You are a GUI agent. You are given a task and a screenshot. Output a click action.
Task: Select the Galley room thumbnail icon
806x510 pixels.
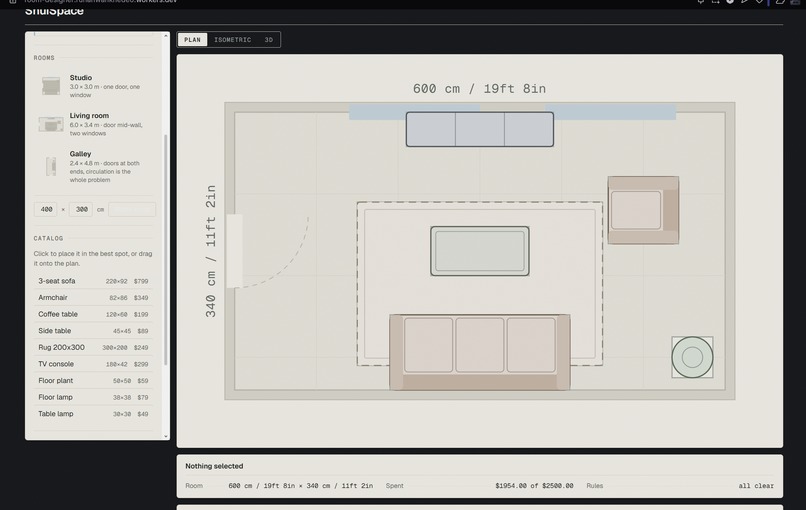point(51,166)
